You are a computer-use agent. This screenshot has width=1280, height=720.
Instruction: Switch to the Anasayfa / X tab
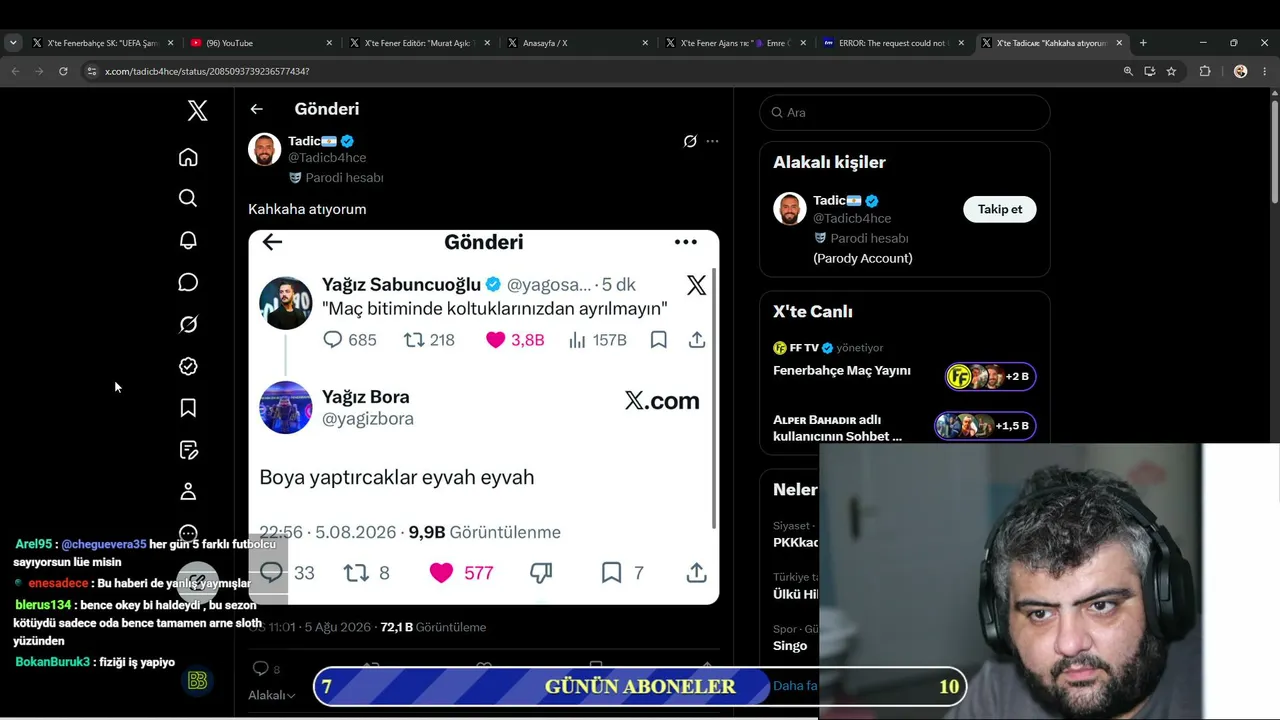(577, 43)
